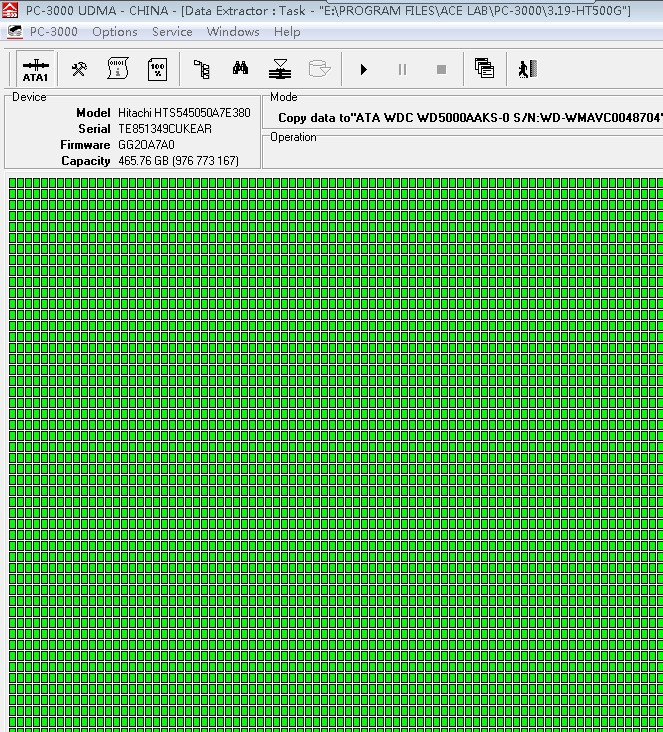Image resolution: width=663 pixels, height=732 pixels.
Task: Open the Help menu
Action: [x=287, y=32]
